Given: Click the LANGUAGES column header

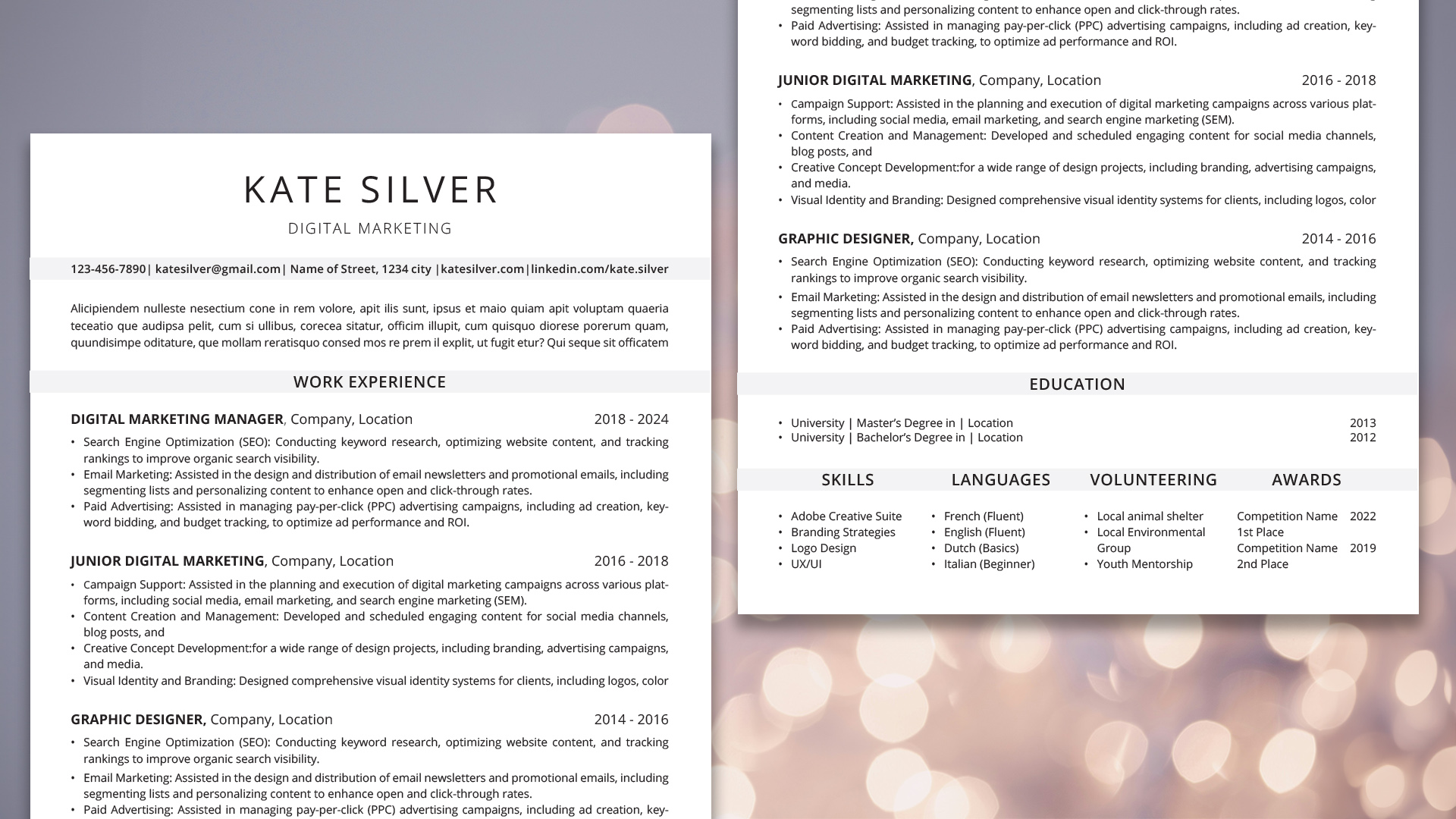Looking at the screenshot, I should coord(1001,479).
